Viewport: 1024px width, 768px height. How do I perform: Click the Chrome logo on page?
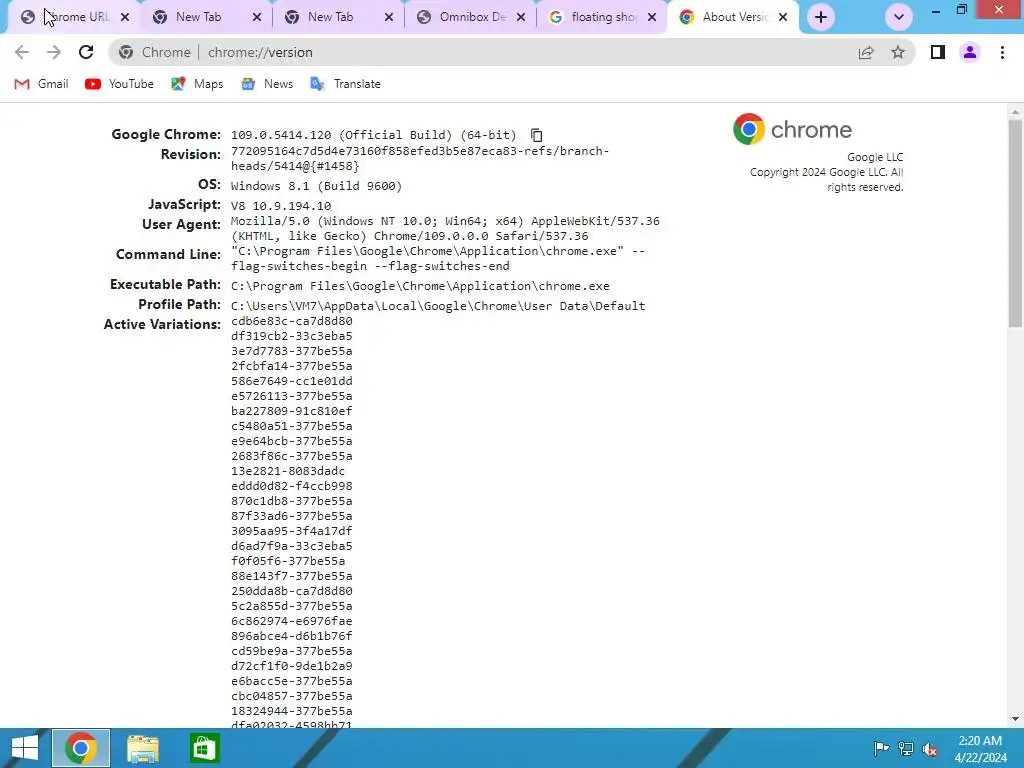792,129
